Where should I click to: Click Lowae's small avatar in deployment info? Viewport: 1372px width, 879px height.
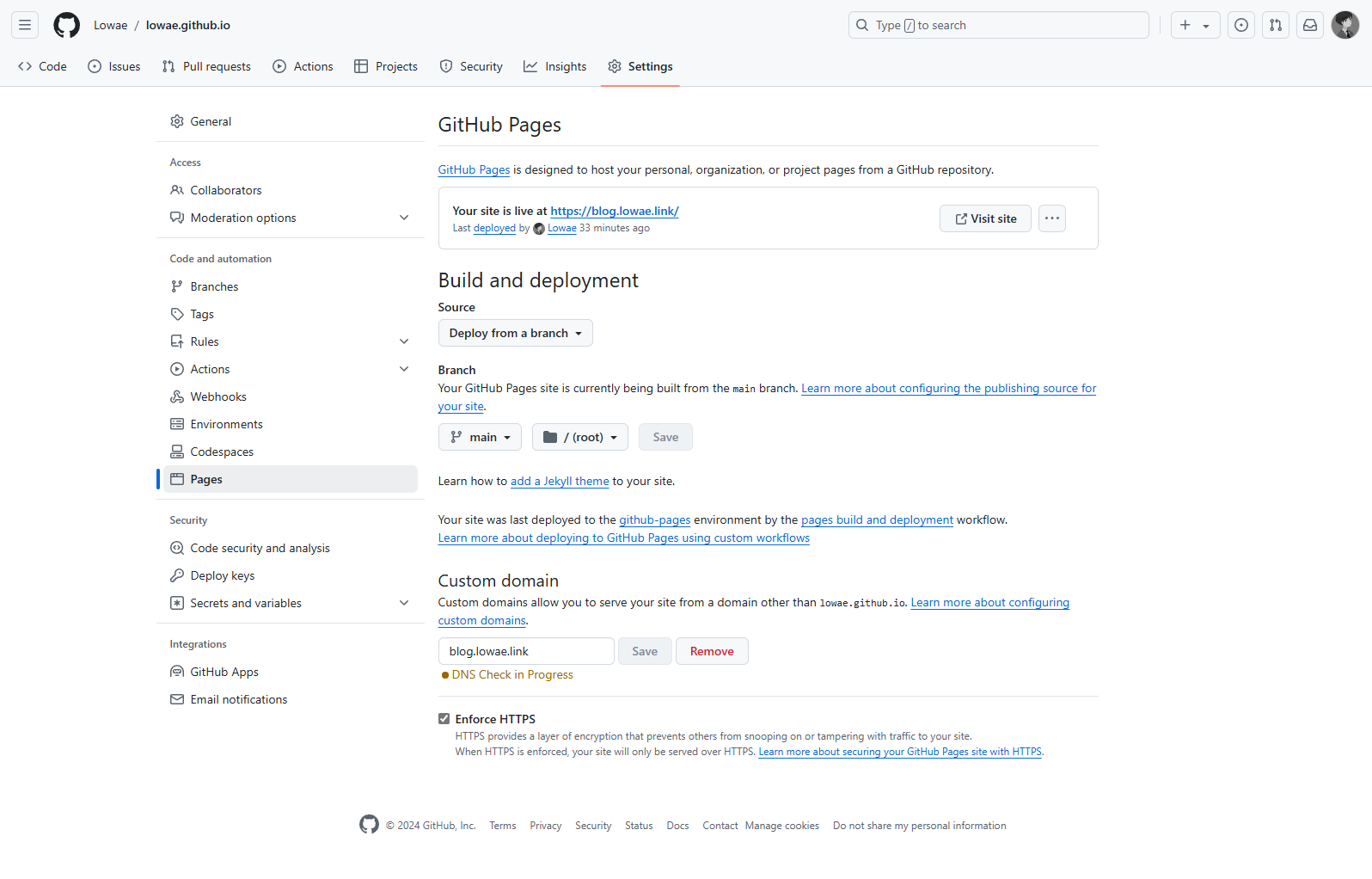(x=539, y=229)
